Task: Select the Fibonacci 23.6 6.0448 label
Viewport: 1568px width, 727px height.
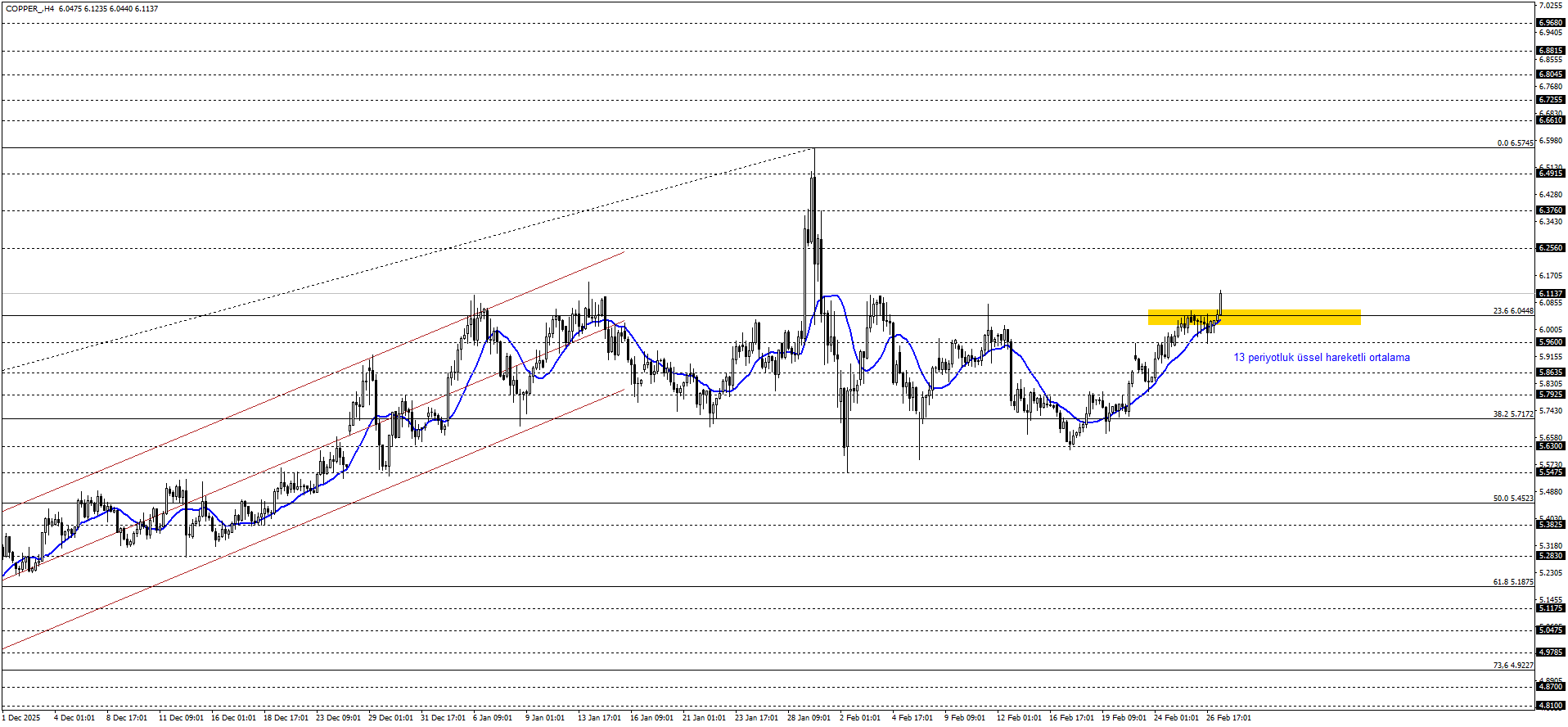Action: point(1512,311)
